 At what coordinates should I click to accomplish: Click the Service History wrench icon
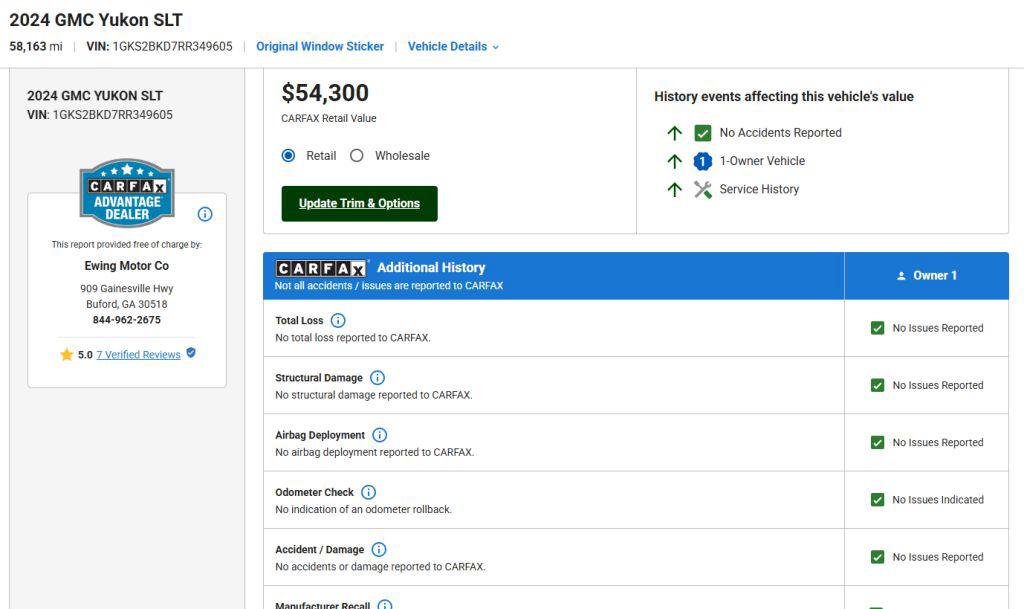[x=703, y=189]
